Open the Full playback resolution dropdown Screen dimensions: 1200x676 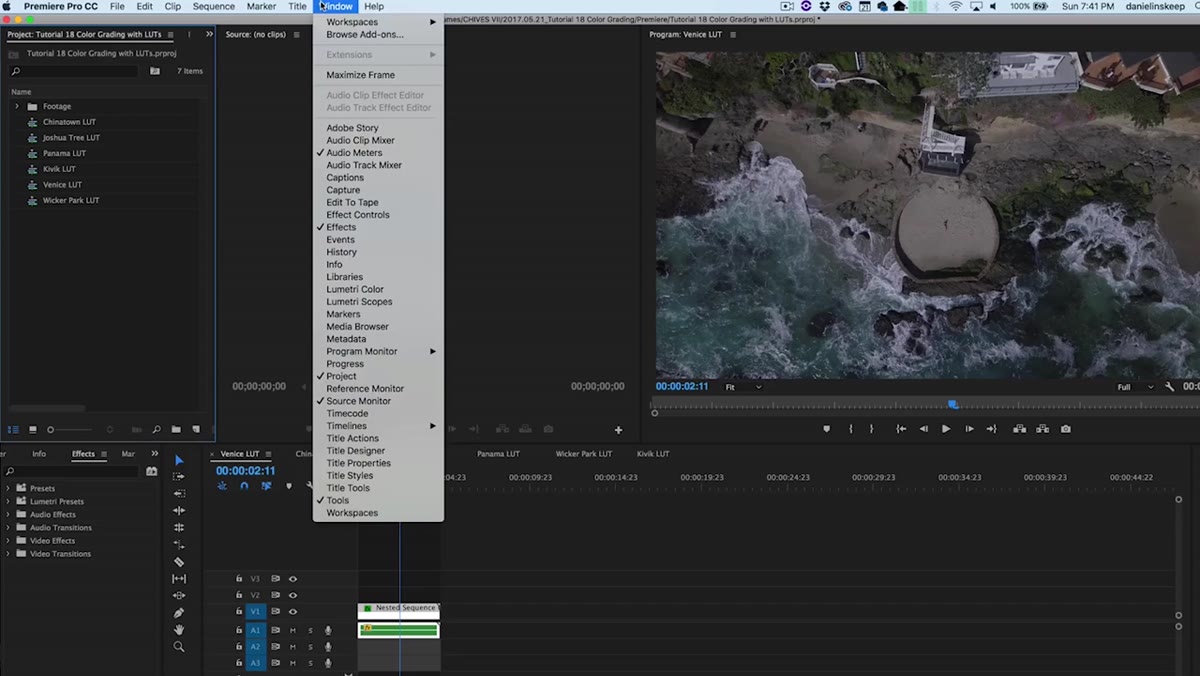(x=1135, y=387)
